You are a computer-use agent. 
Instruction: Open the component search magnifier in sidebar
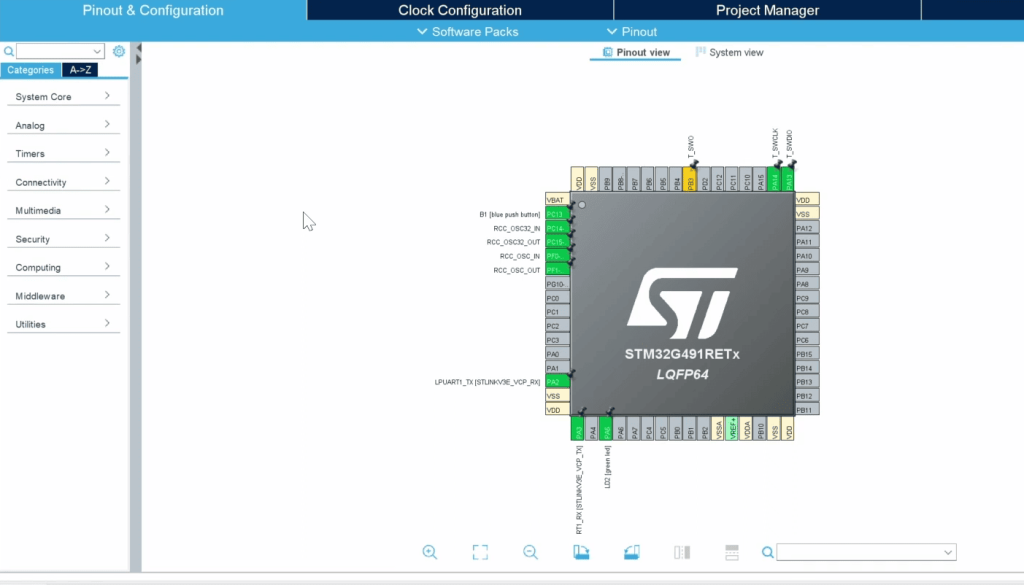(x=9, y=50)
